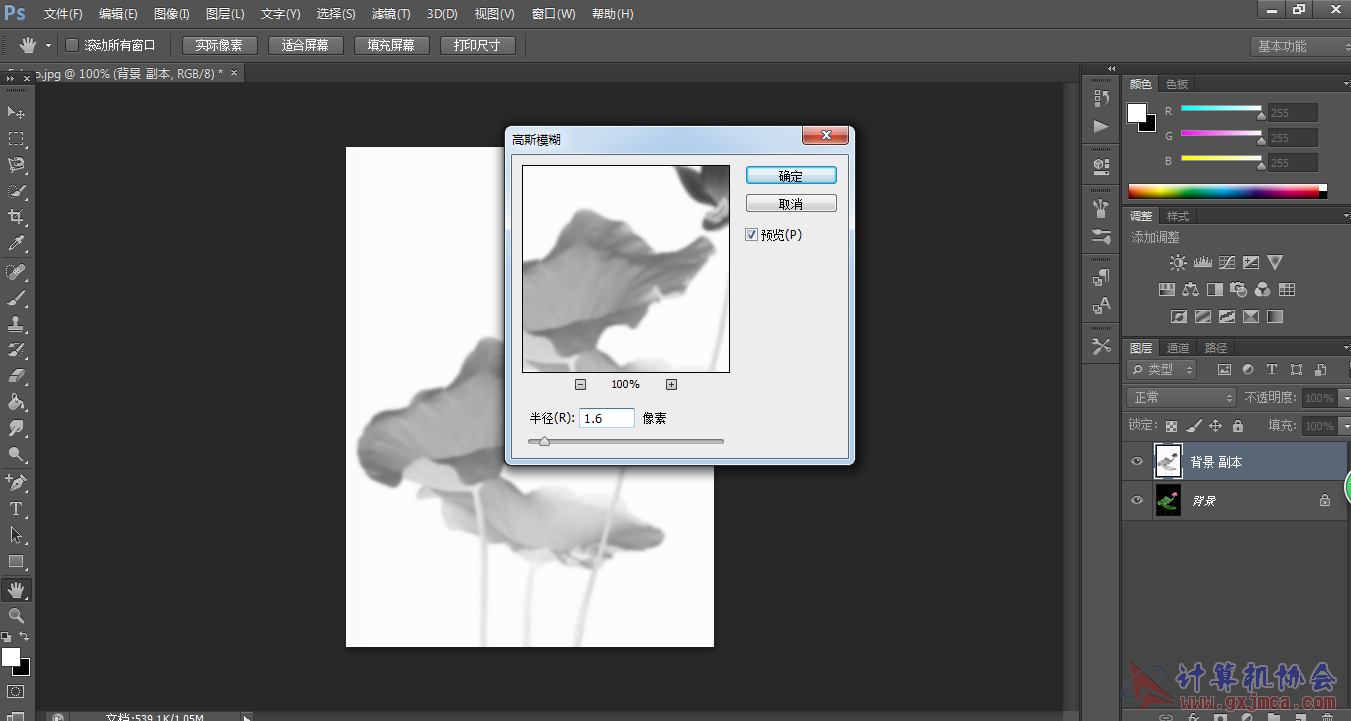Select the Zoom tool in toolbar
The height and width of the screenshot is (721, 1351).
coord(16,616)
